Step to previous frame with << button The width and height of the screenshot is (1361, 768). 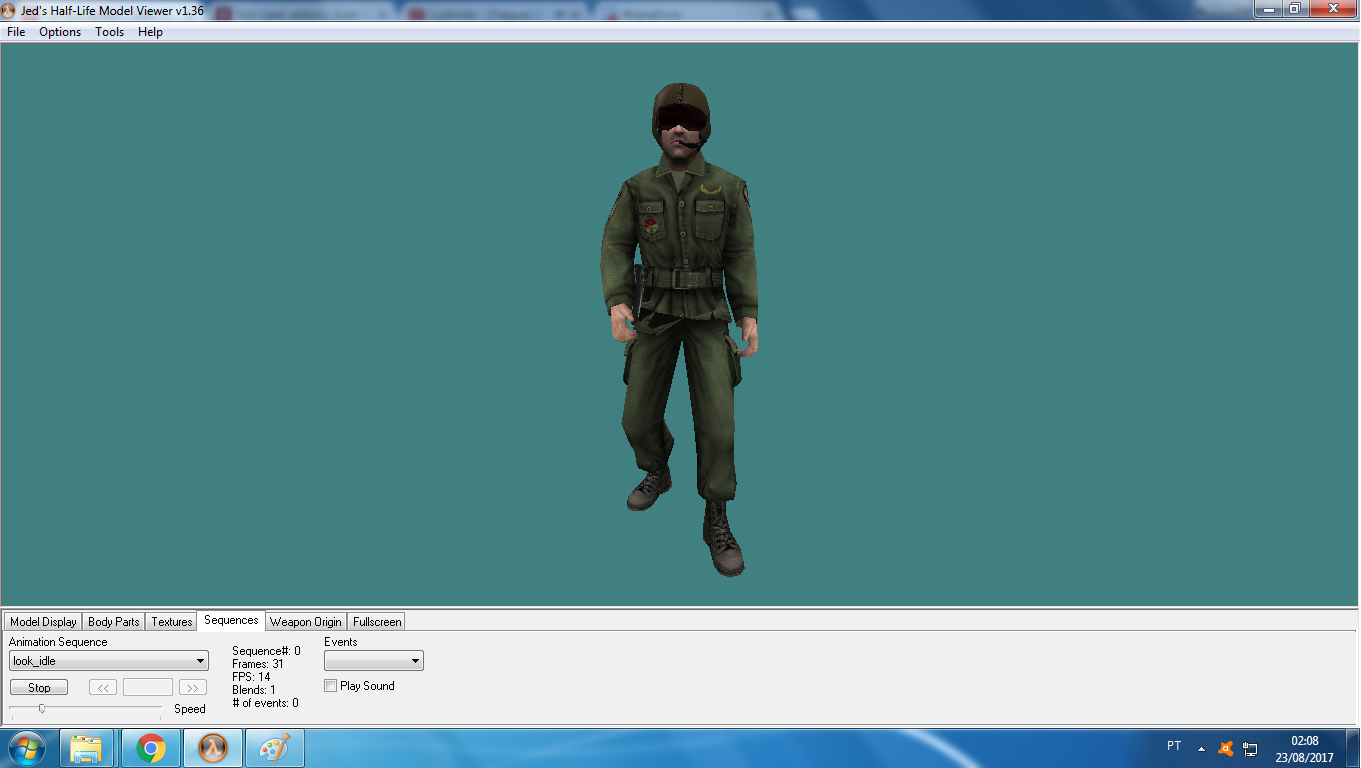click(x=103, y=688)
